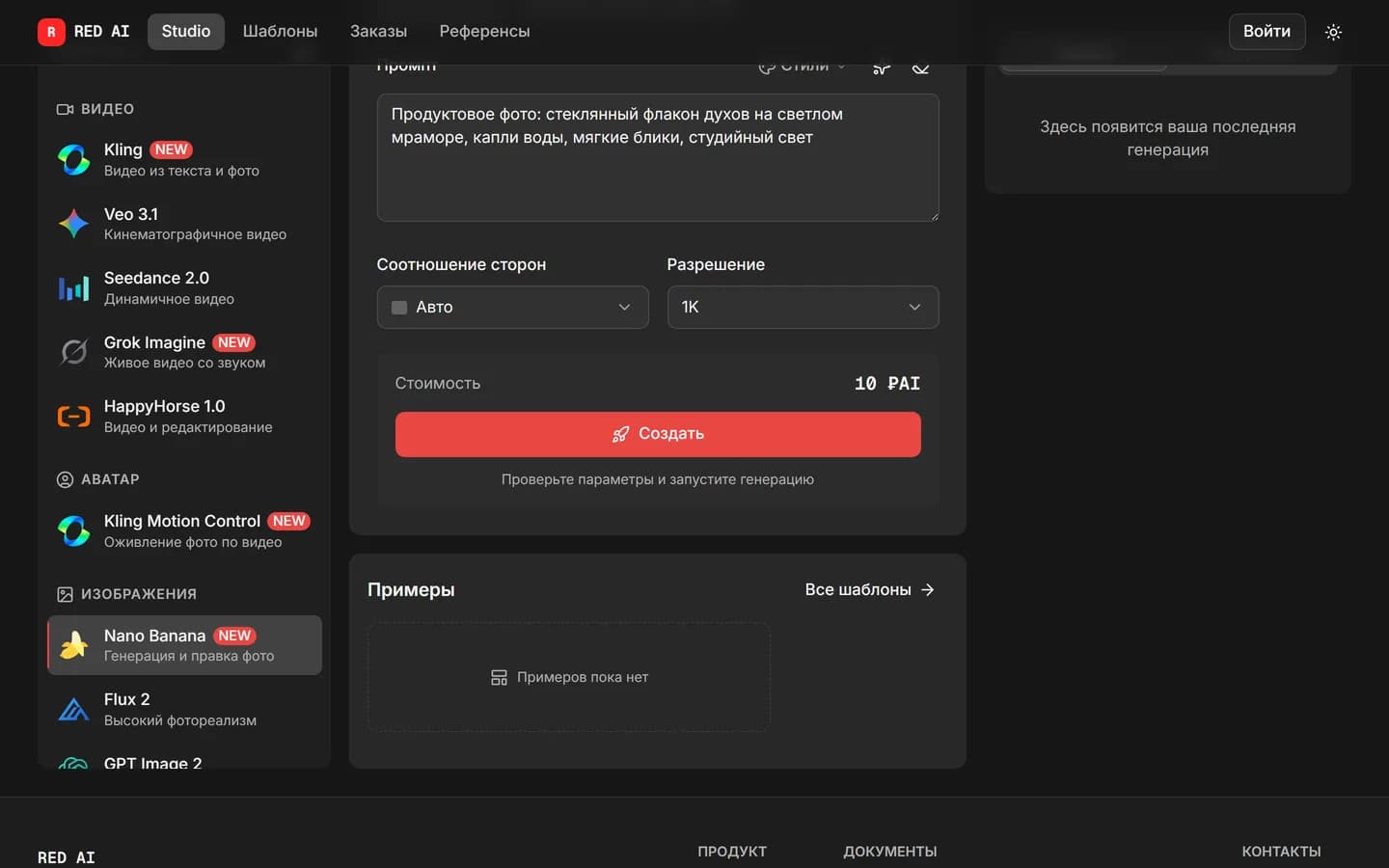Click the Стоимость label

(x=437, y=383)
